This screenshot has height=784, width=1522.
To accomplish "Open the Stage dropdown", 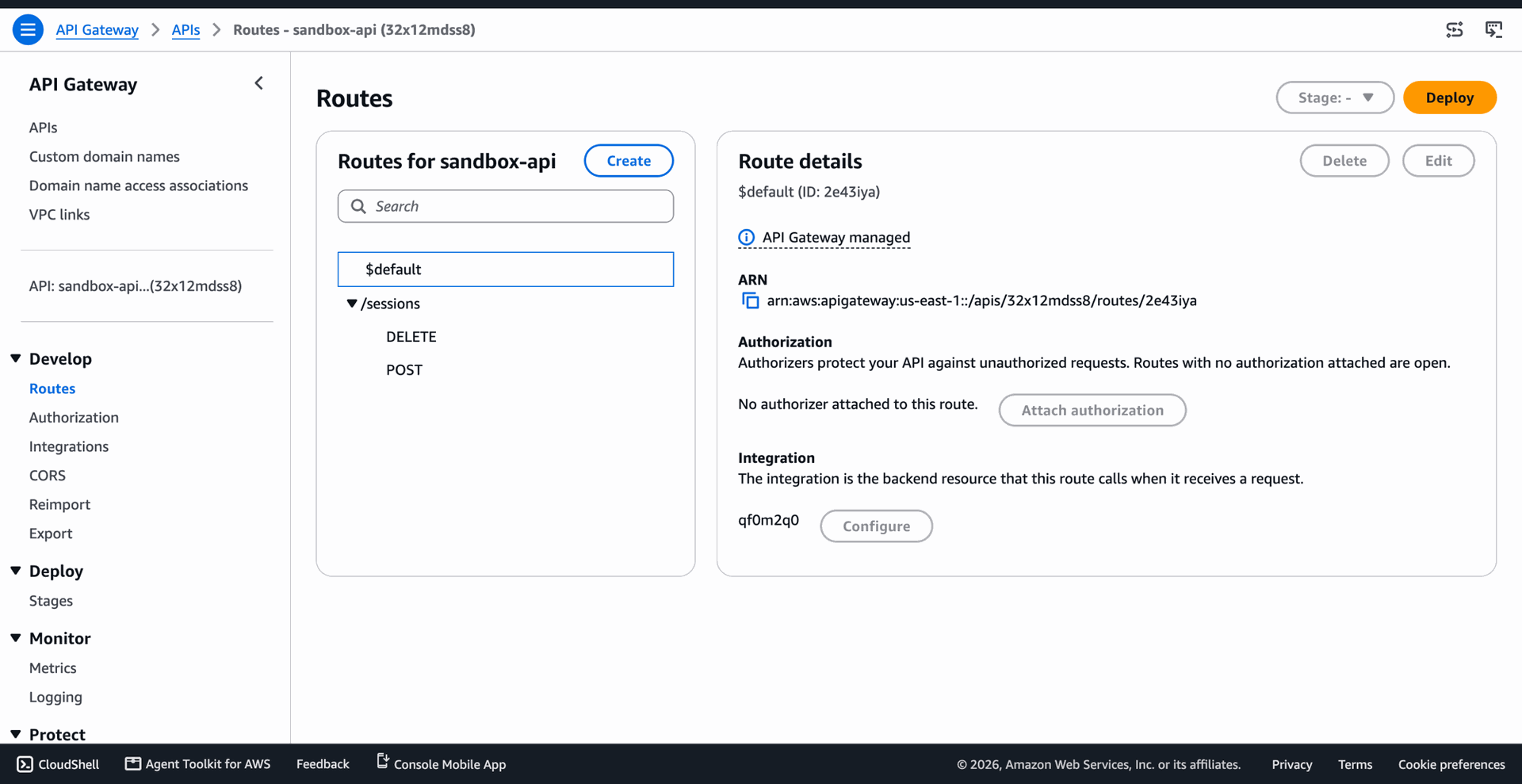I will click(1335, 98).
